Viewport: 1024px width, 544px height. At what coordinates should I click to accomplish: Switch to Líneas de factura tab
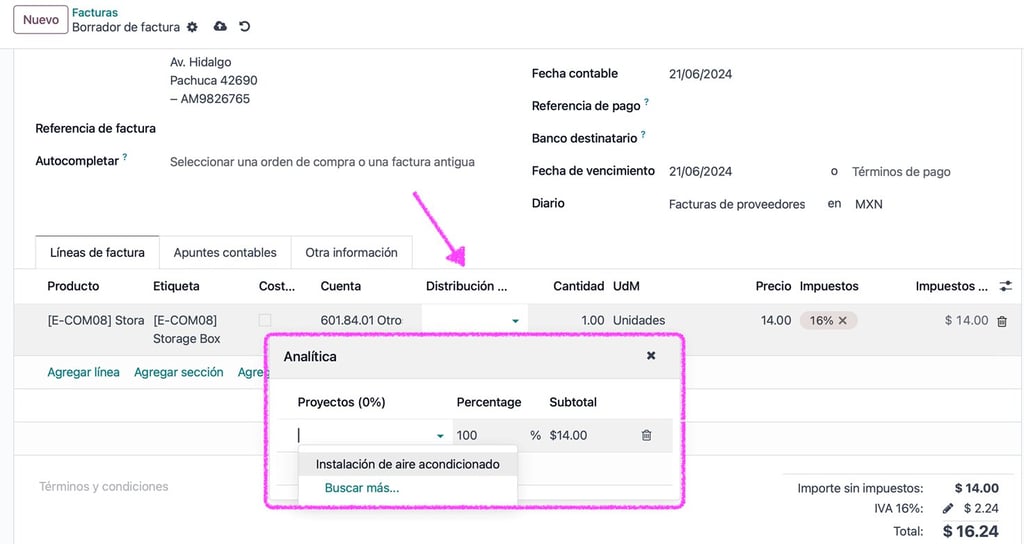pyautogui.click(x=97, y=253)
